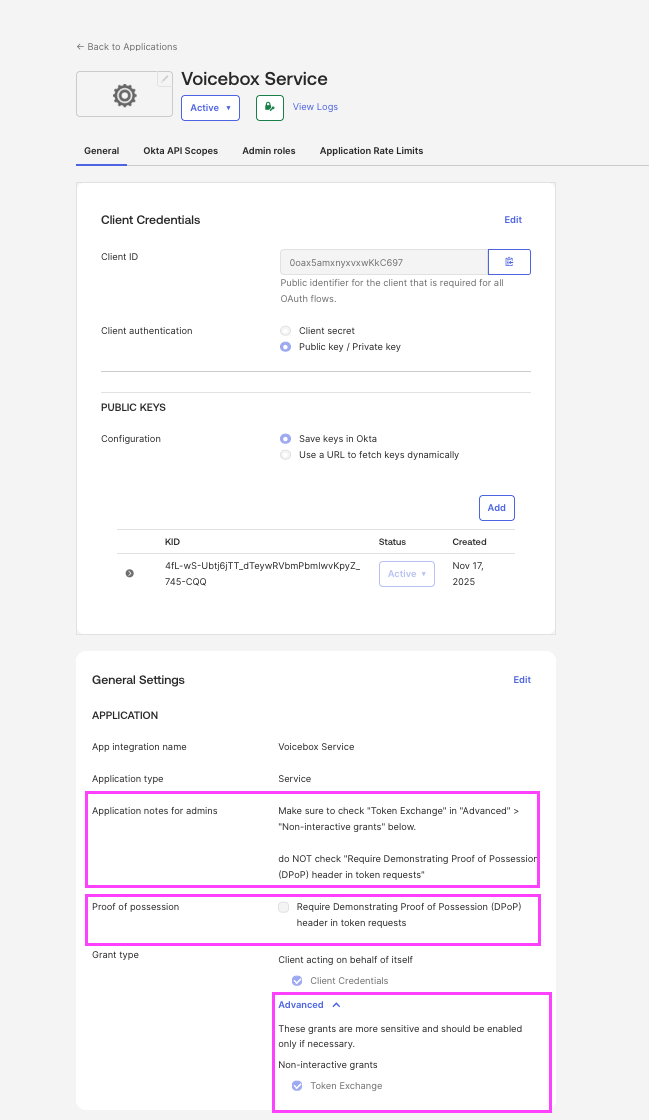Click the PUBLIC KEYS section heading
649x1120 pixels.
click(134, 407)
